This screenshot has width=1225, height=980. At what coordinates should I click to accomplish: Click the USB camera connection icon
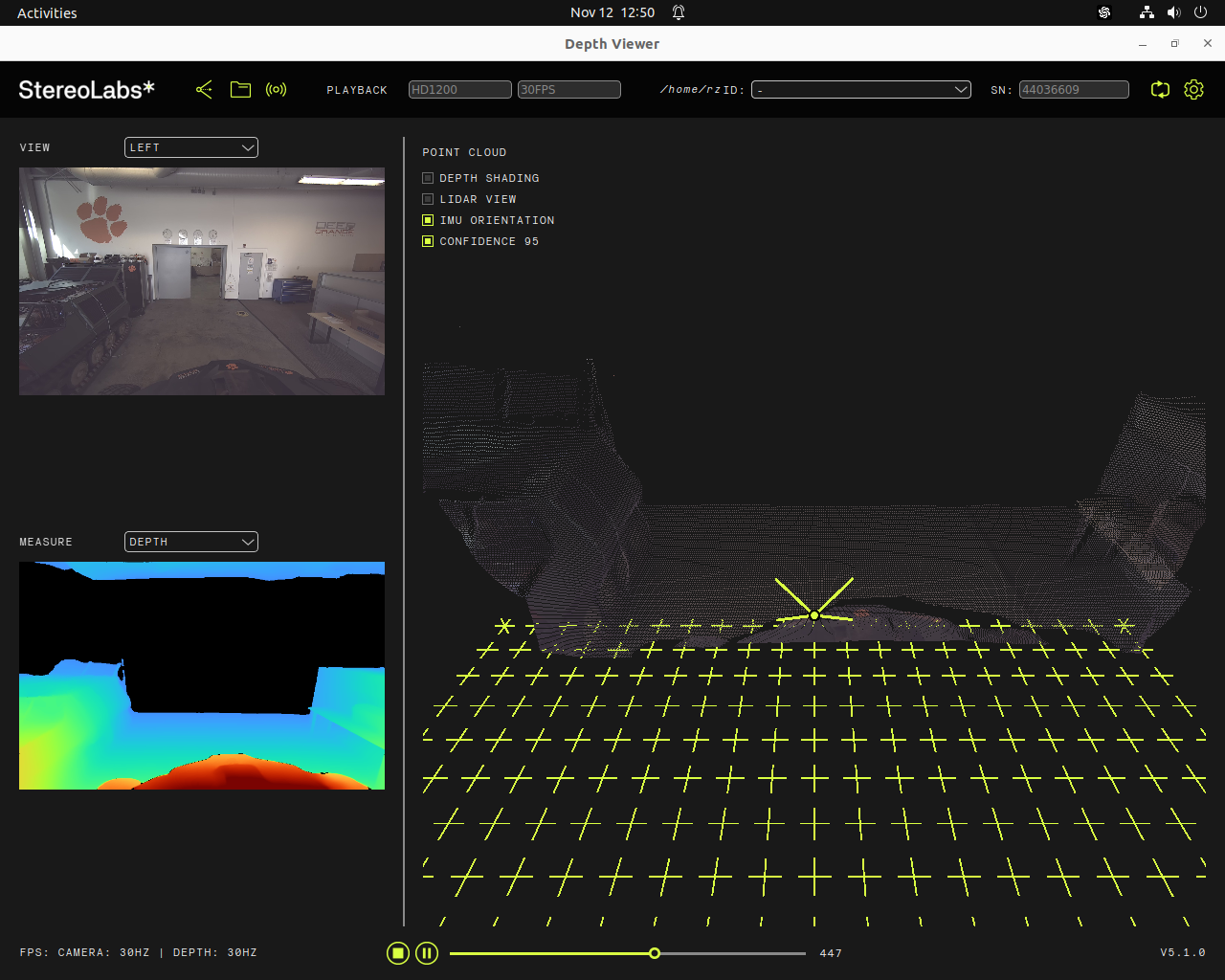coord(204,90)
